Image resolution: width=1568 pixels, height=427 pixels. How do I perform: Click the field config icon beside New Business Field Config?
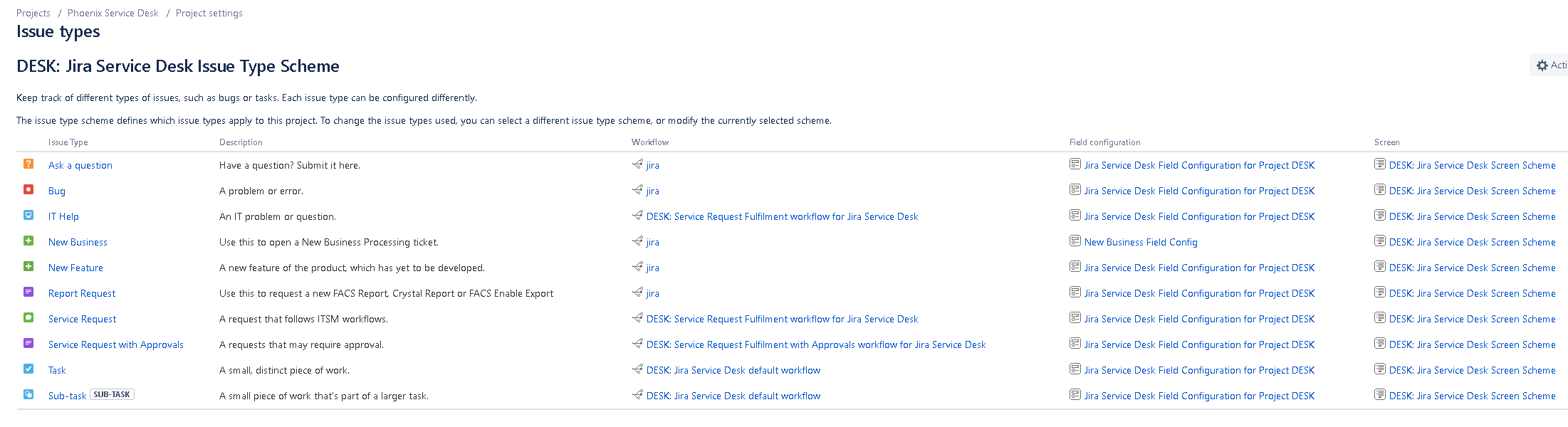(x=1075, y=241)
